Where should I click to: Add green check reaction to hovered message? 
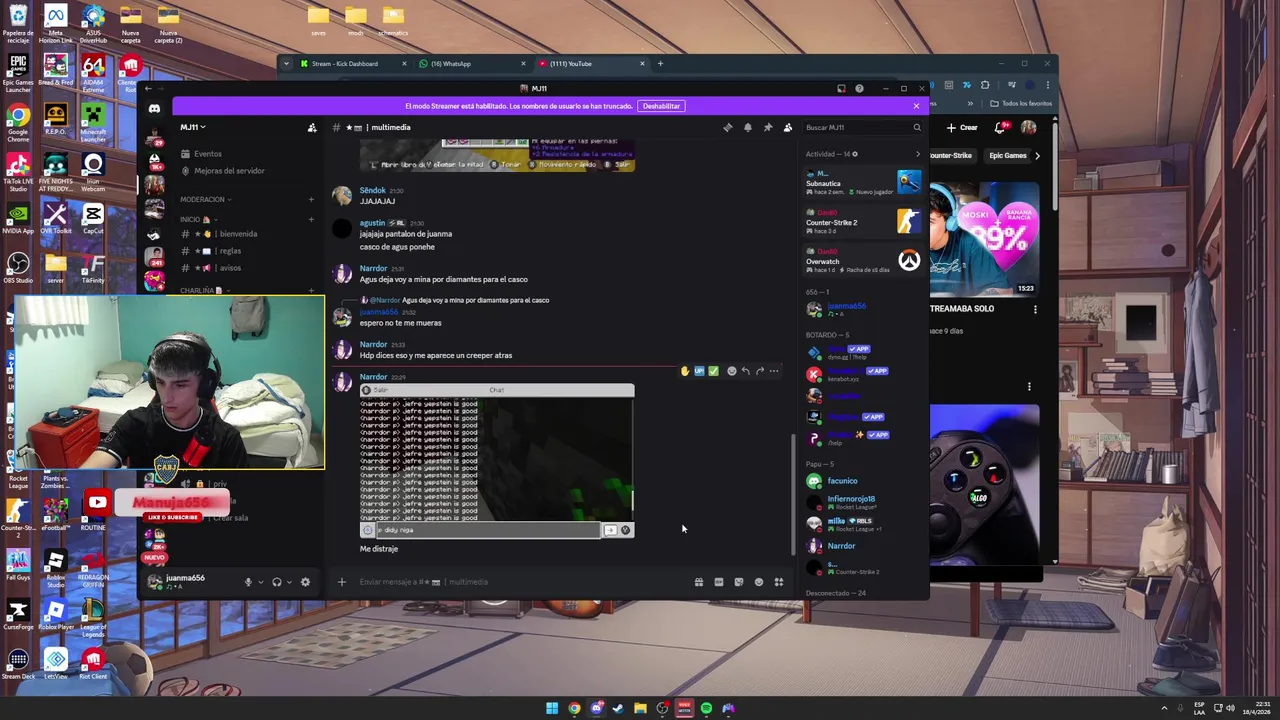tap(713, 371)
